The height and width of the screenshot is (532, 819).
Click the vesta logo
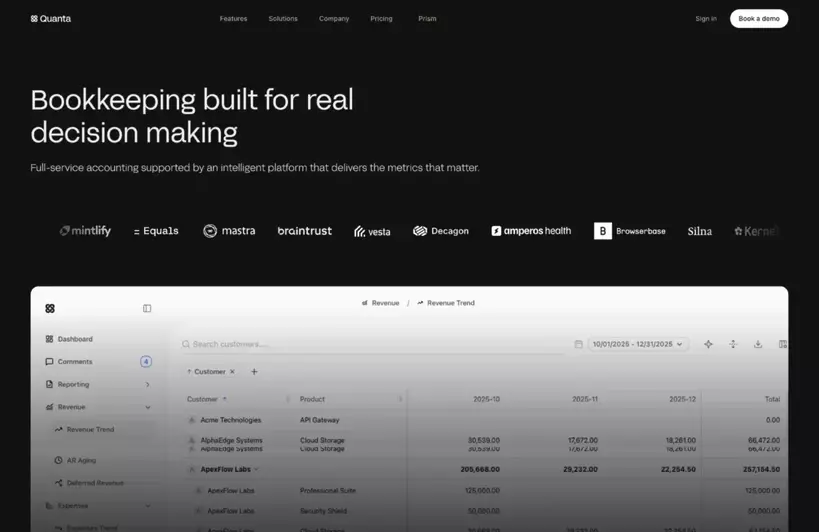tap(372, 231)
